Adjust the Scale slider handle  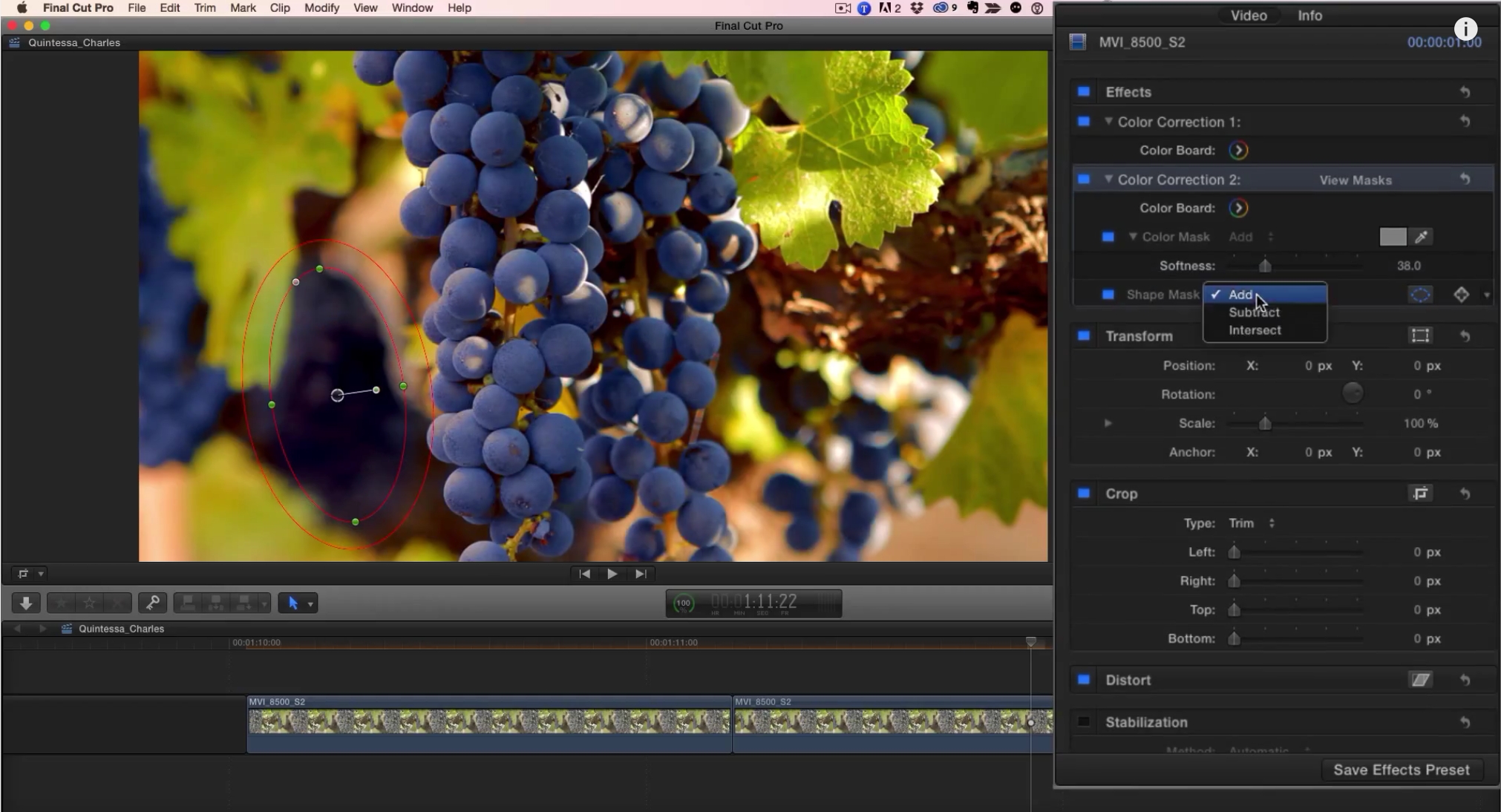[x=1265, y=423]
